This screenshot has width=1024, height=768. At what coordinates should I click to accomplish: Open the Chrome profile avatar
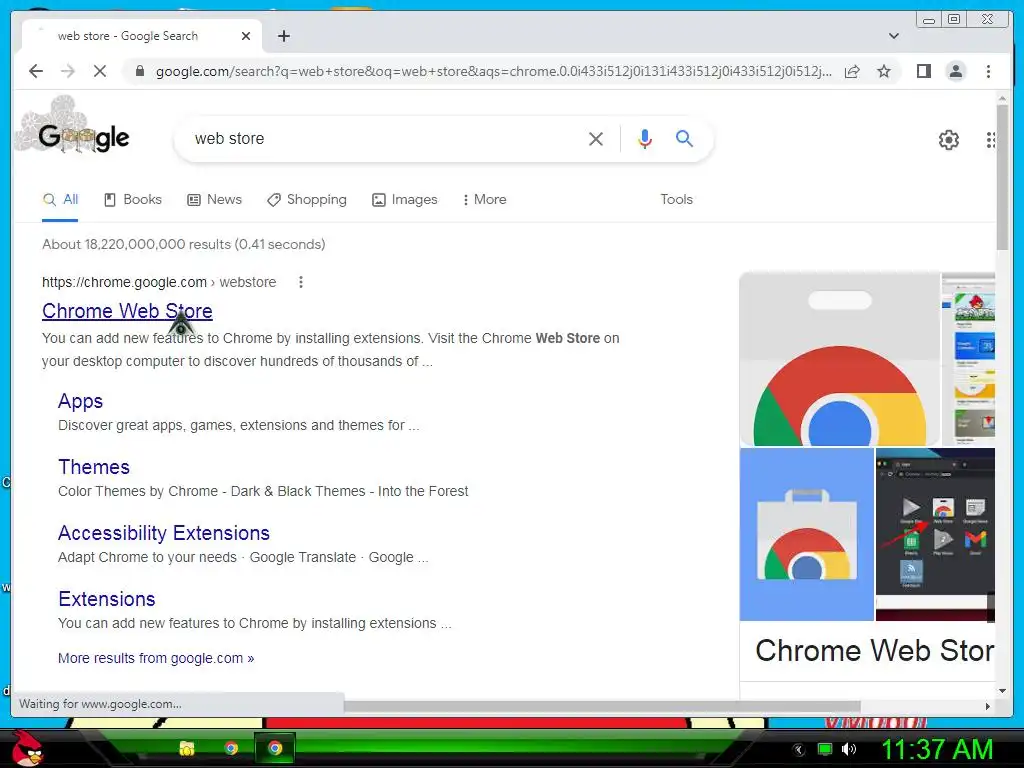click(x=955, y=71)
